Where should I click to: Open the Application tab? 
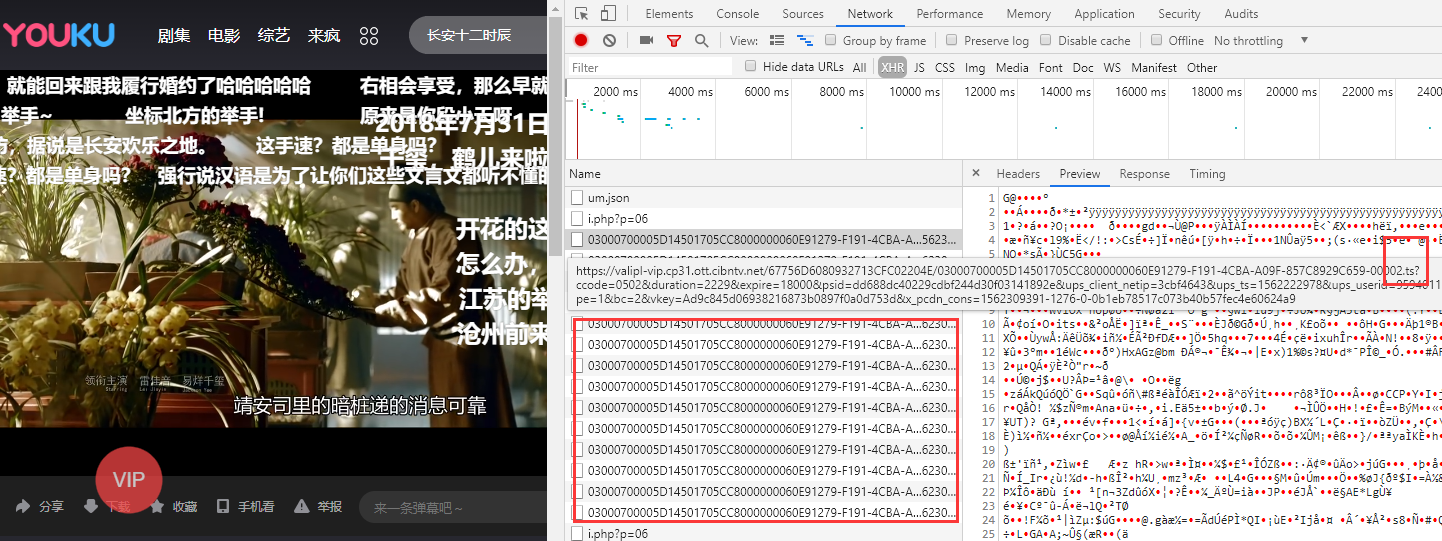[1104, 14]
